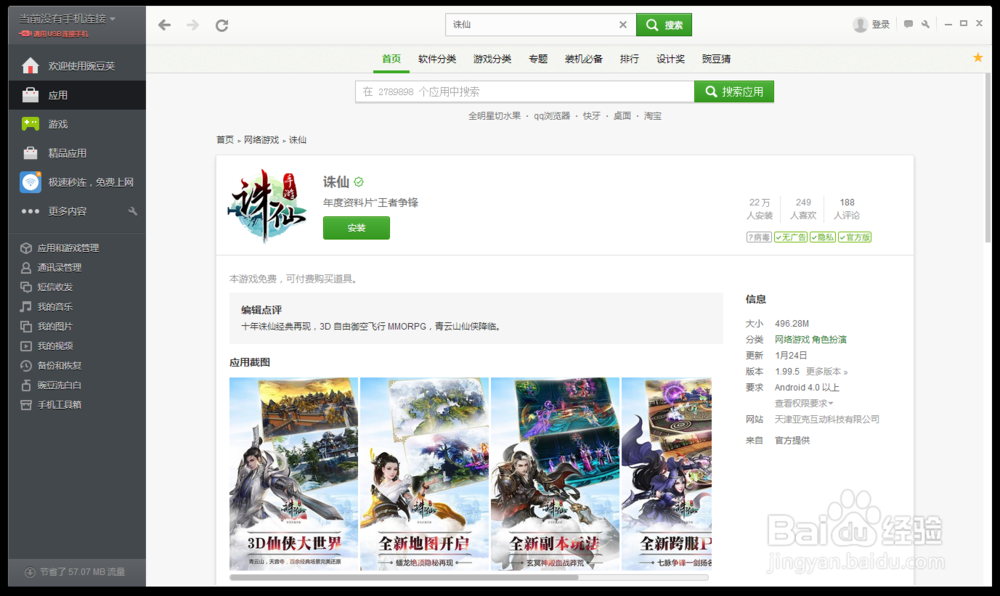Click 更多版本 link
This screenshot has height=596, width=1000.
coord(827,372)
